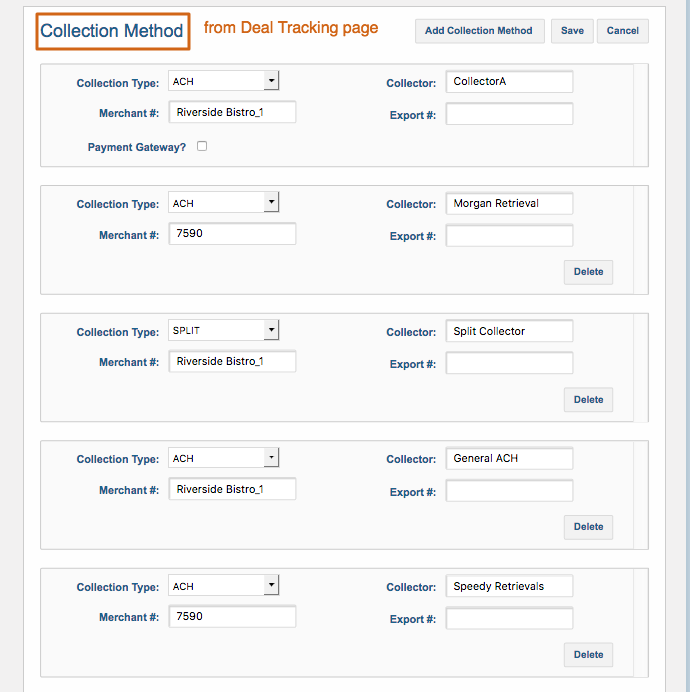Click Export # field for General ACH
690x692 pixels.
[x=509, y=491]
